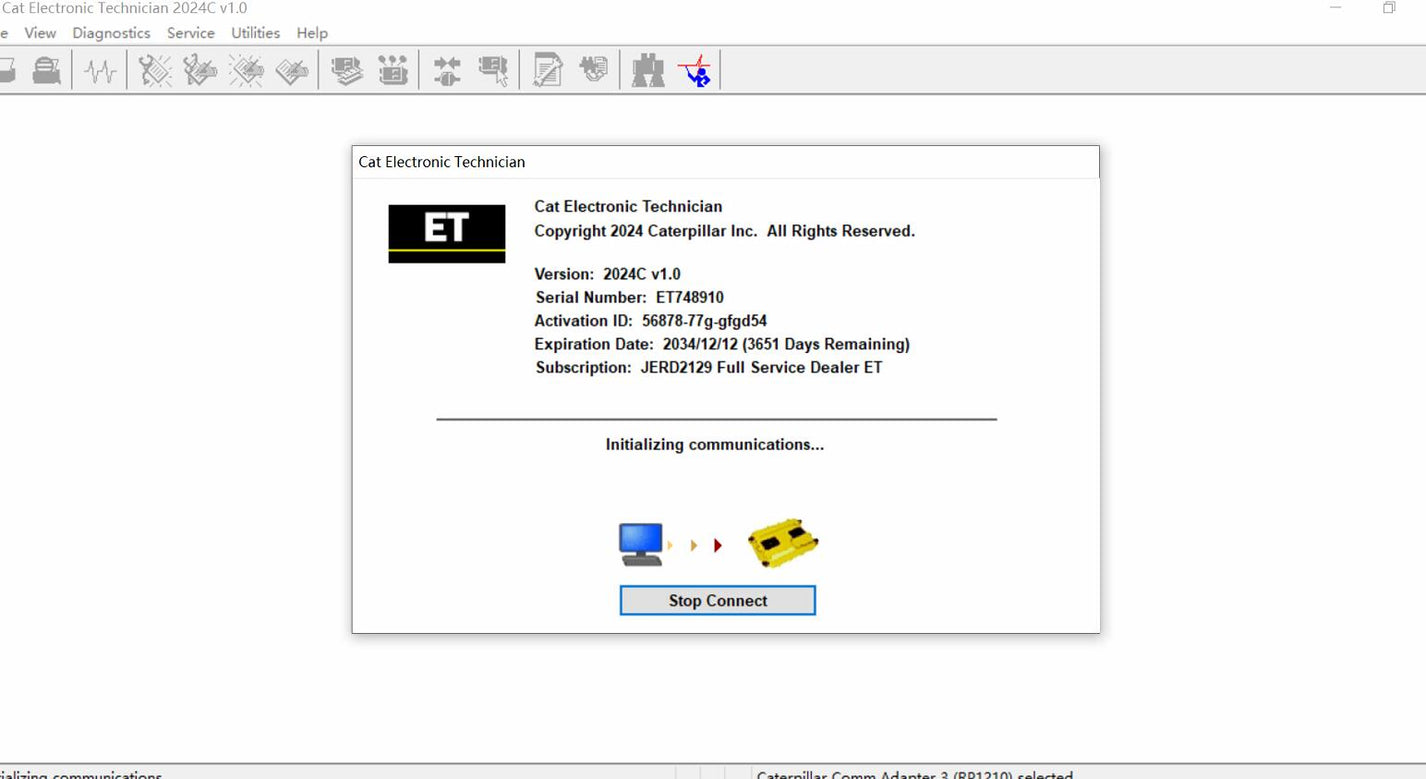Viewport: 1426px width, 779px height.
Task: Show Active Event Codes via its toolbar icon
Action: pos(246,69)
